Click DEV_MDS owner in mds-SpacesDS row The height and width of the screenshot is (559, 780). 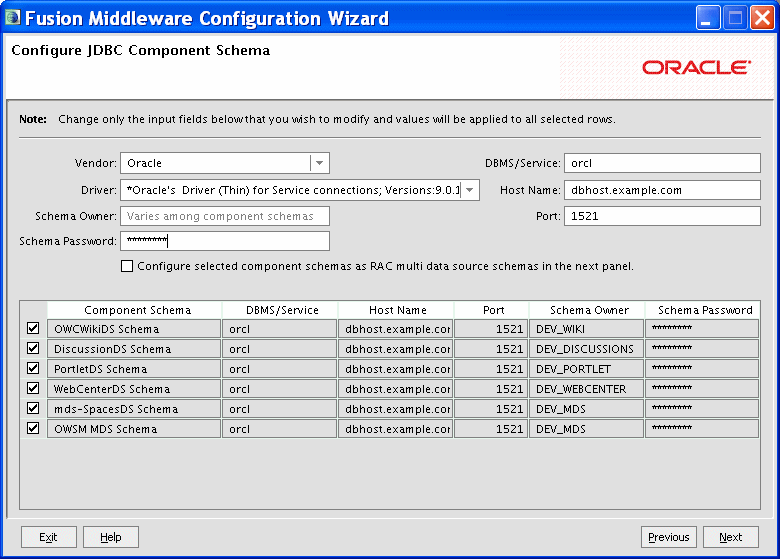pyautogui.click(x=586, y=408)
